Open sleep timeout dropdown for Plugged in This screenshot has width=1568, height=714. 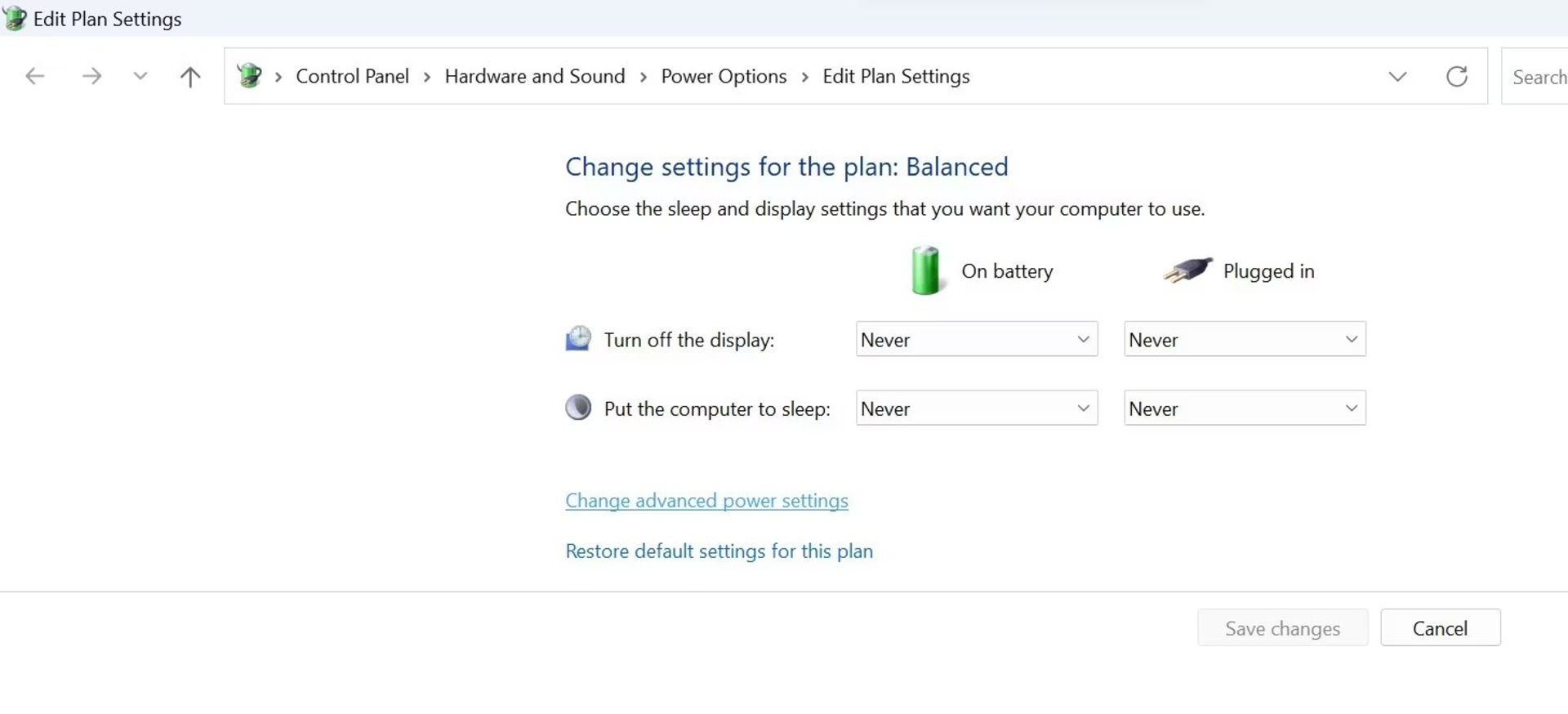(x=1244, y=408)
